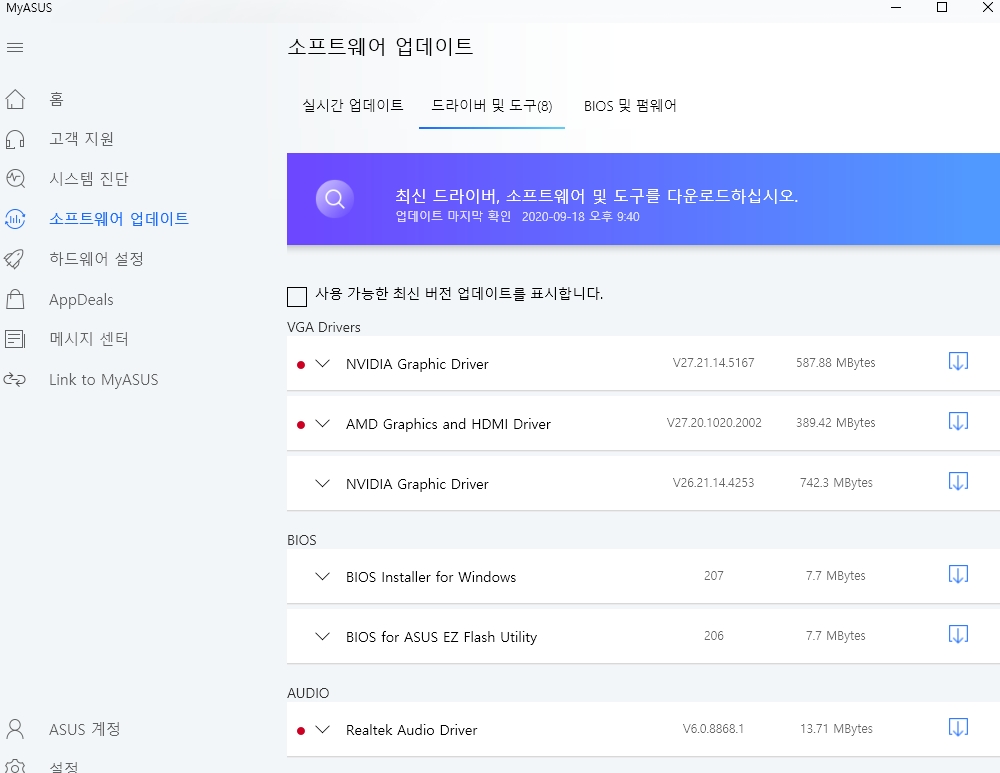Open 하드웨어 설정 in the sidebar
This screenshot has width=1000, height=773.
click(97, 259)
